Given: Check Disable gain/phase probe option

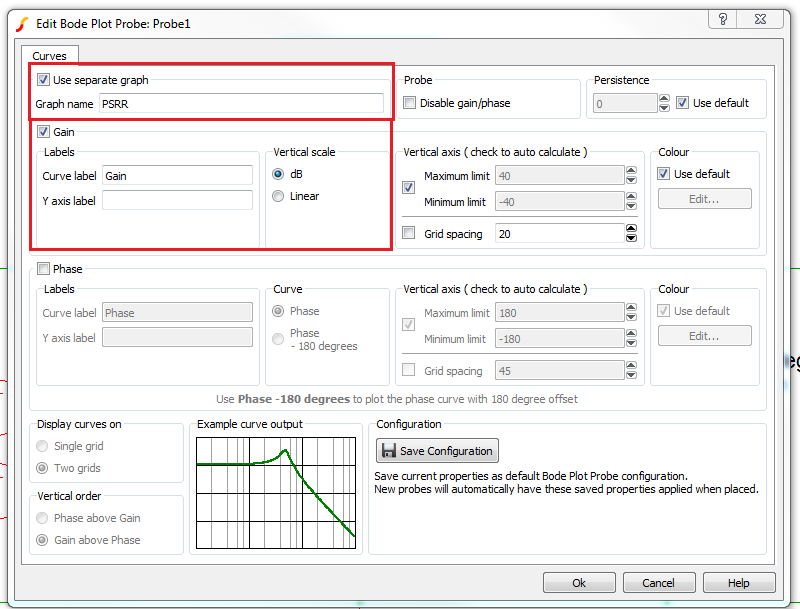Looking at the screenshot, I should [410, 103].
